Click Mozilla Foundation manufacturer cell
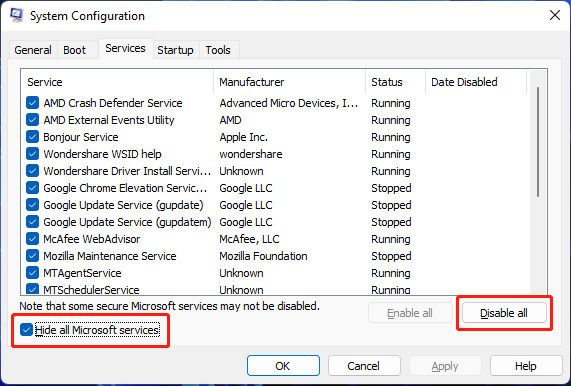Image resolution: width=571 pixels, height=386 pixels. tap(263, 256)
